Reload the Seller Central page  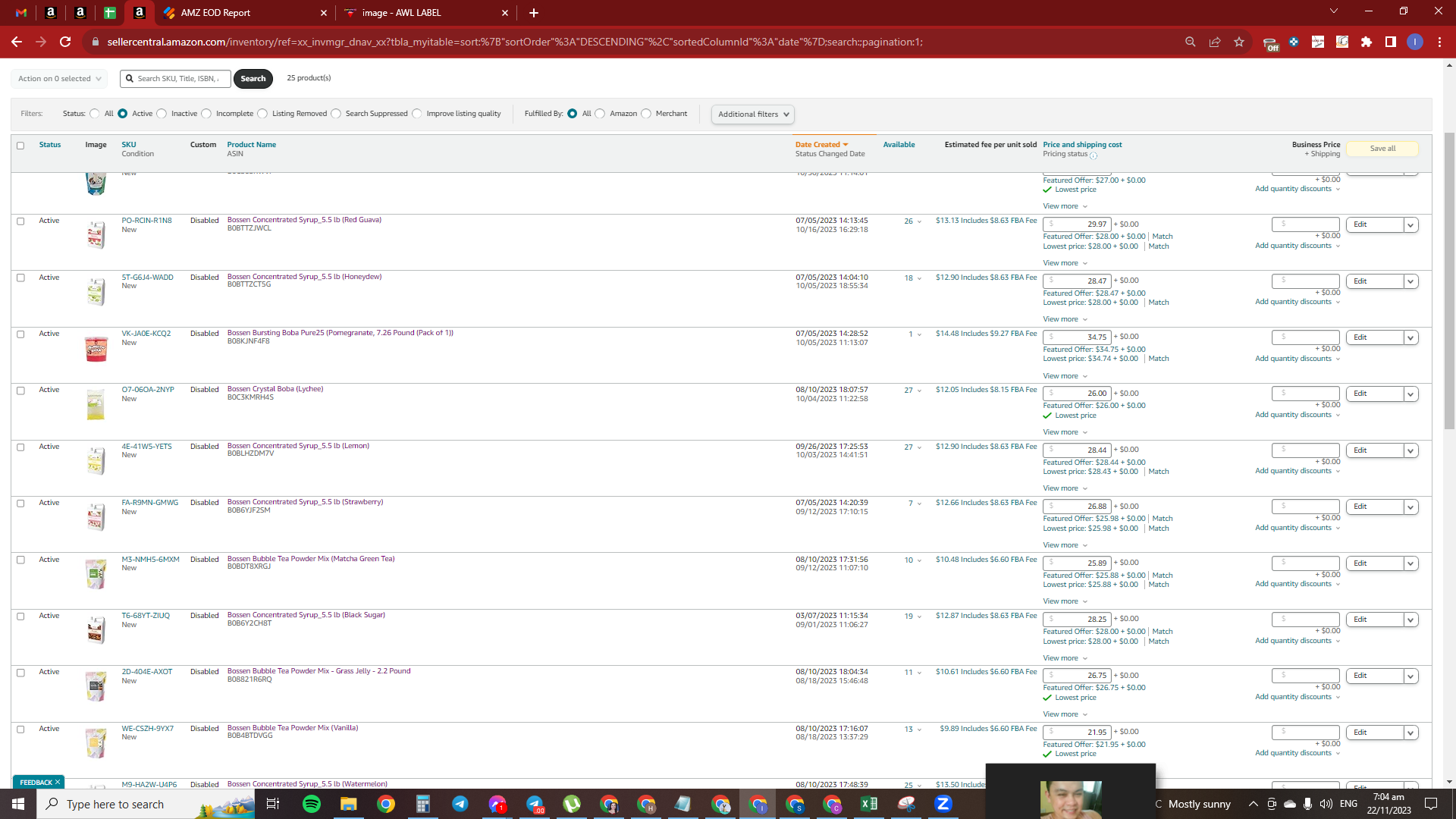(65, 42)
